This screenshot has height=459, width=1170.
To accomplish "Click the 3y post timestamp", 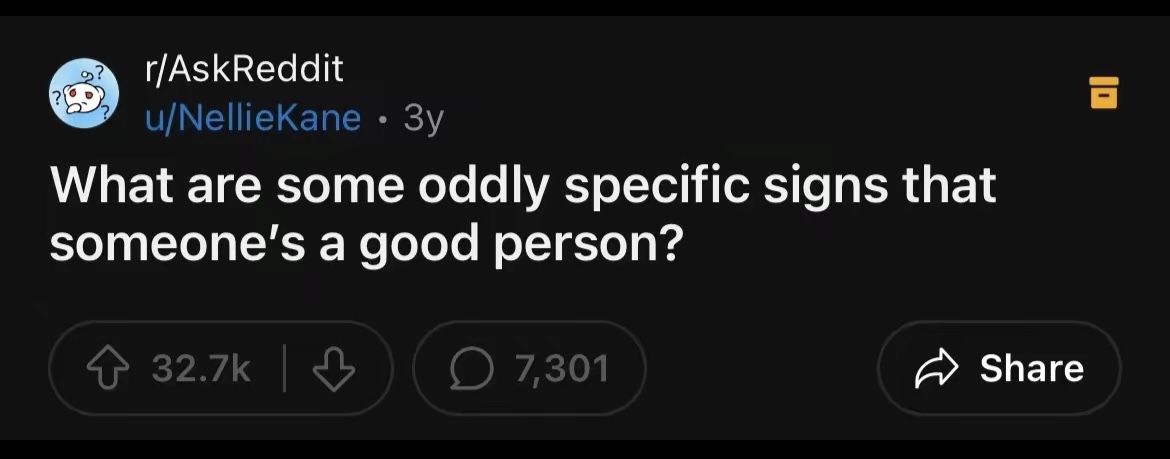I will click(x=422, y=119).
